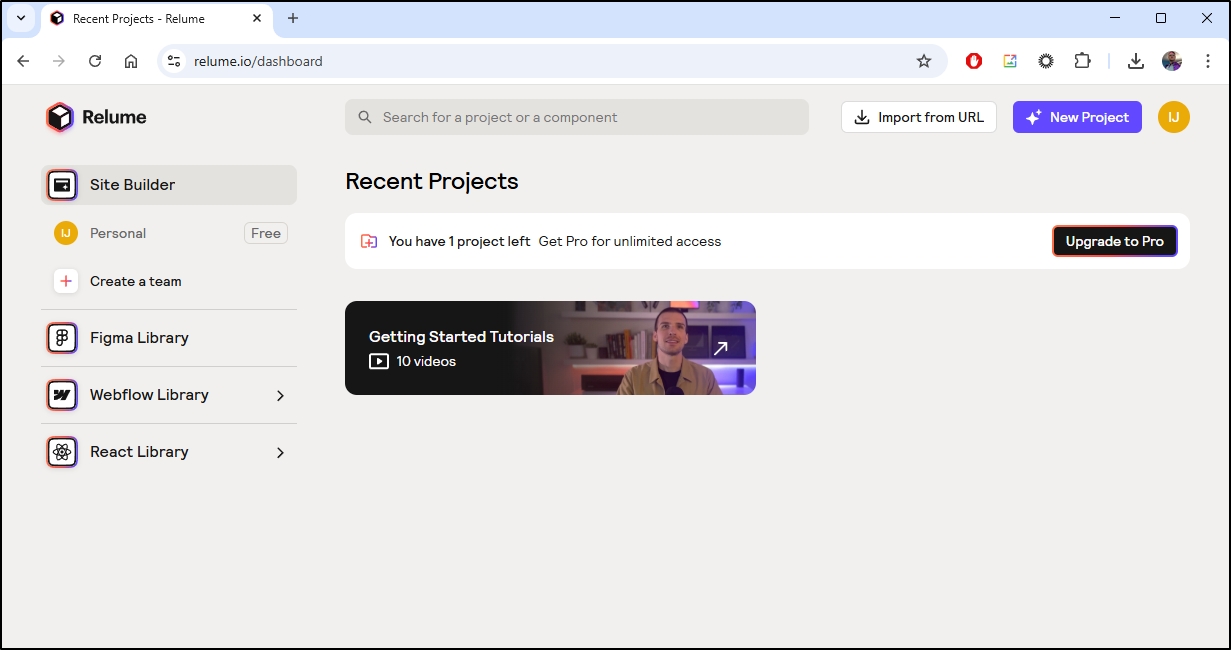Click the Recent Projects heading

pyautogui.click(x=432, y=181)
